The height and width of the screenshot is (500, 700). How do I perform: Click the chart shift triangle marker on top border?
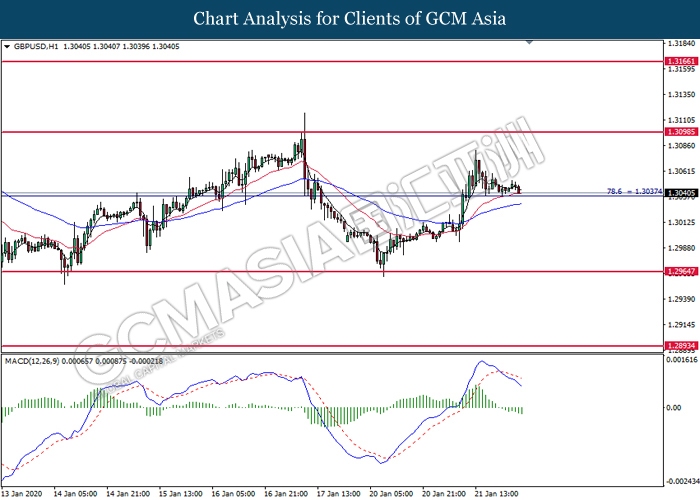point(529,42)
